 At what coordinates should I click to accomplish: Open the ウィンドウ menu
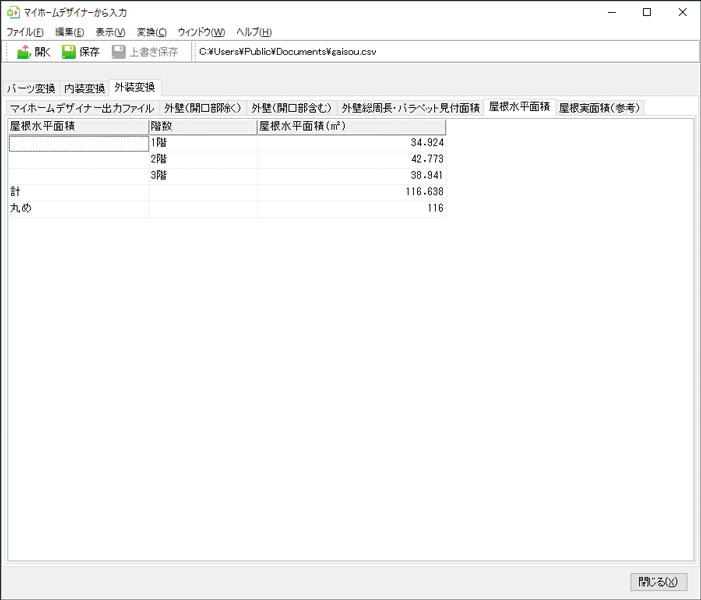(201, 32)
